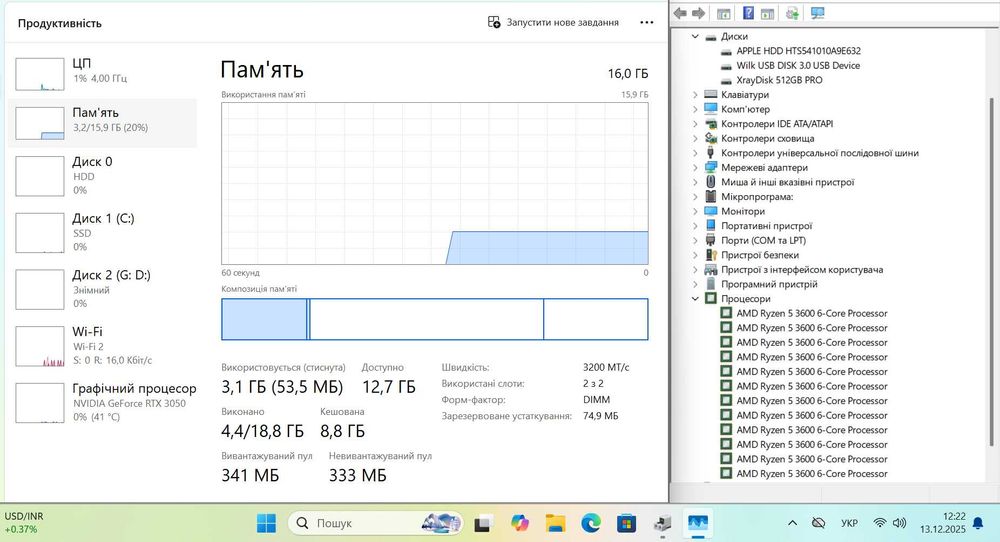
Task: Collapse the Диски category
Action: tap(695, 36)
